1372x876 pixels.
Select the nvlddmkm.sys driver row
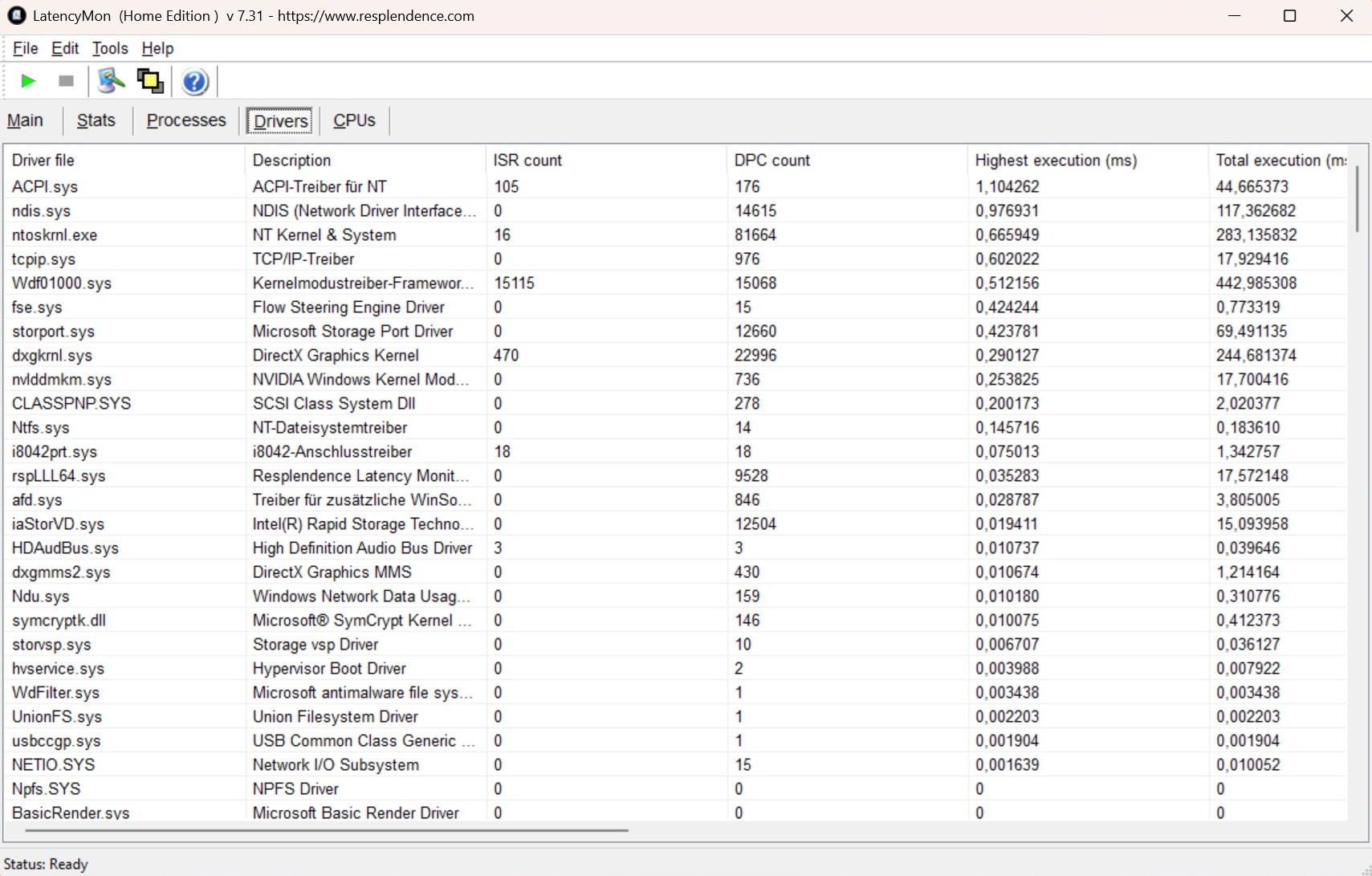click(676, 379)
